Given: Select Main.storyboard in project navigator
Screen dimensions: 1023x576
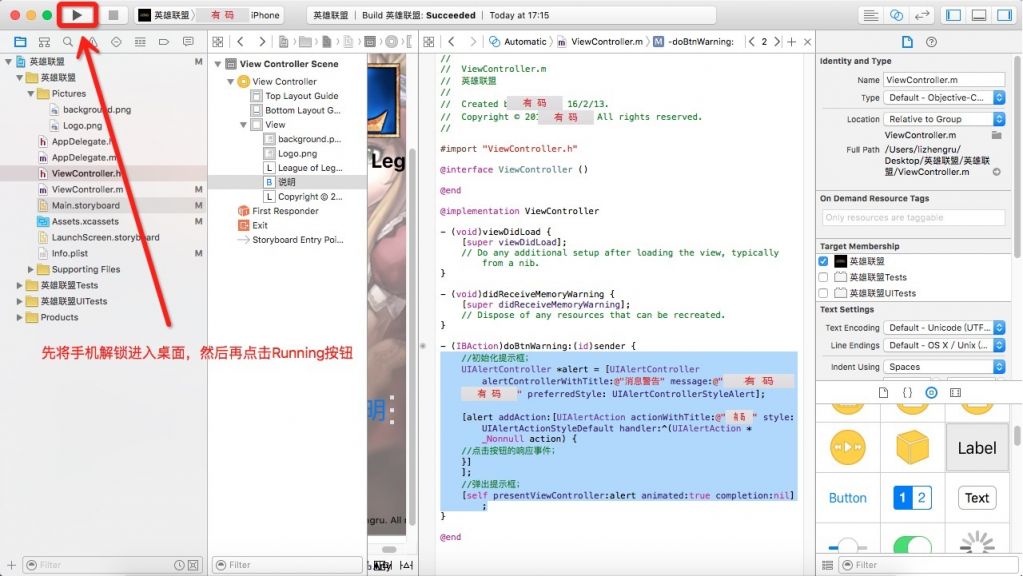Looking at the screenshot, I should tap(84, 205).
